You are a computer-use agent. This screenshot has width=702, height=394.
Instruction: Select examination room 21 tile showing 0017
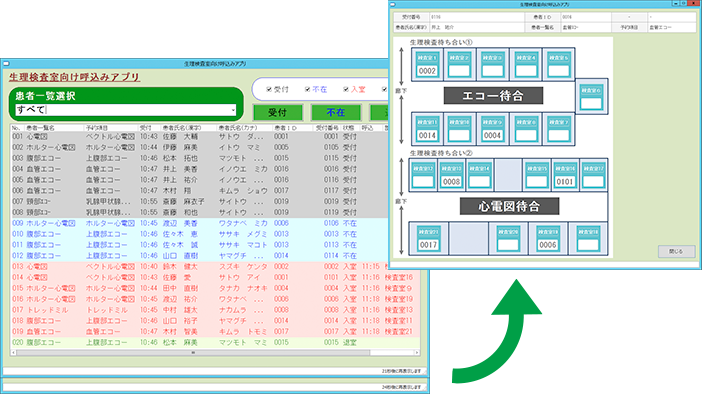click(428, 239)
